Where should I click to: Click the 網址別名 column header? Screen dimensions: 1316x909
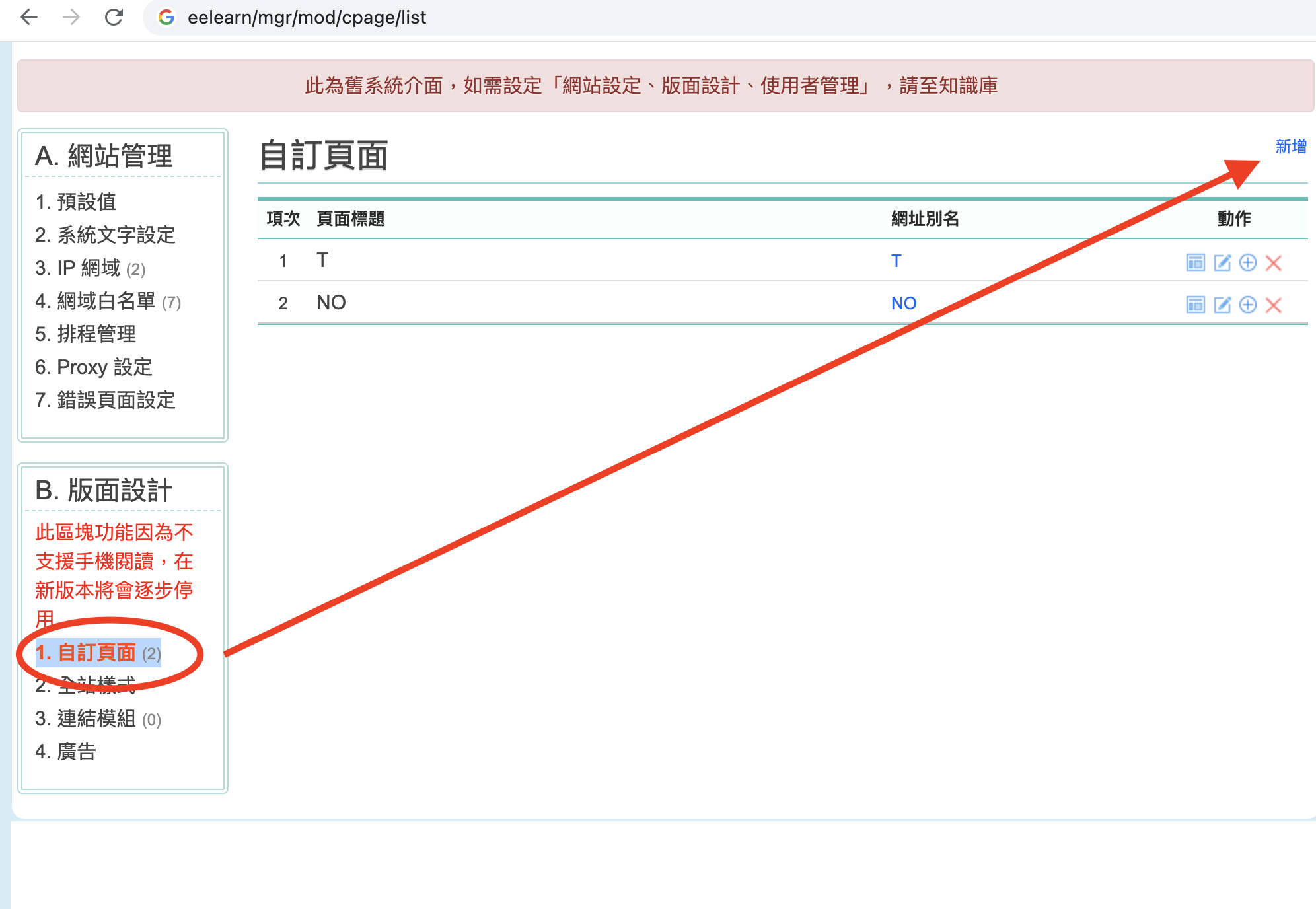tap(925, 219)
